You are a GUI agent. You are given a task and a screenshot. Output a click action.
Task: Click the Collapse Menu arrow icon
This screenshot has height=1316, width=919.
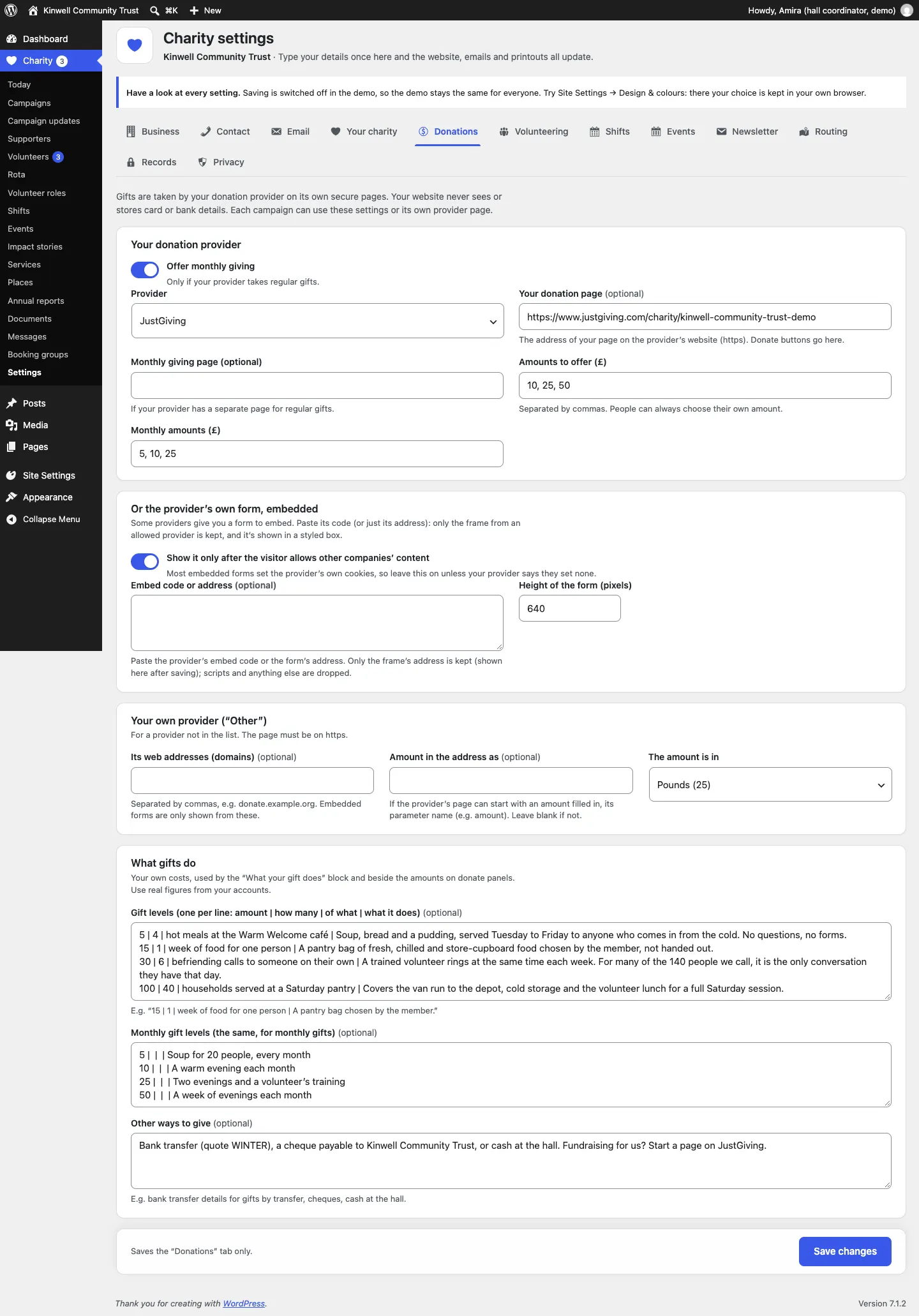point(11,519)
